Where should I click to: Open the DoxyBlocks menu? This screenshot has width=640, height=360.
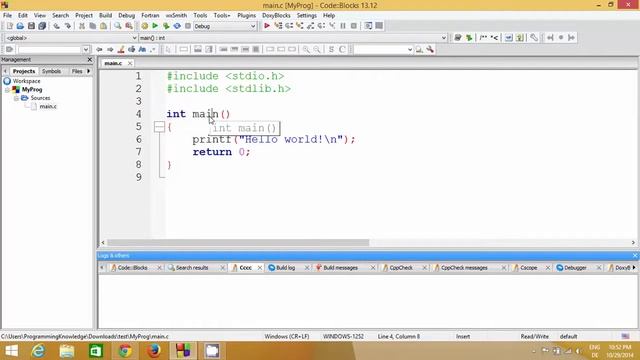point(276,16)
